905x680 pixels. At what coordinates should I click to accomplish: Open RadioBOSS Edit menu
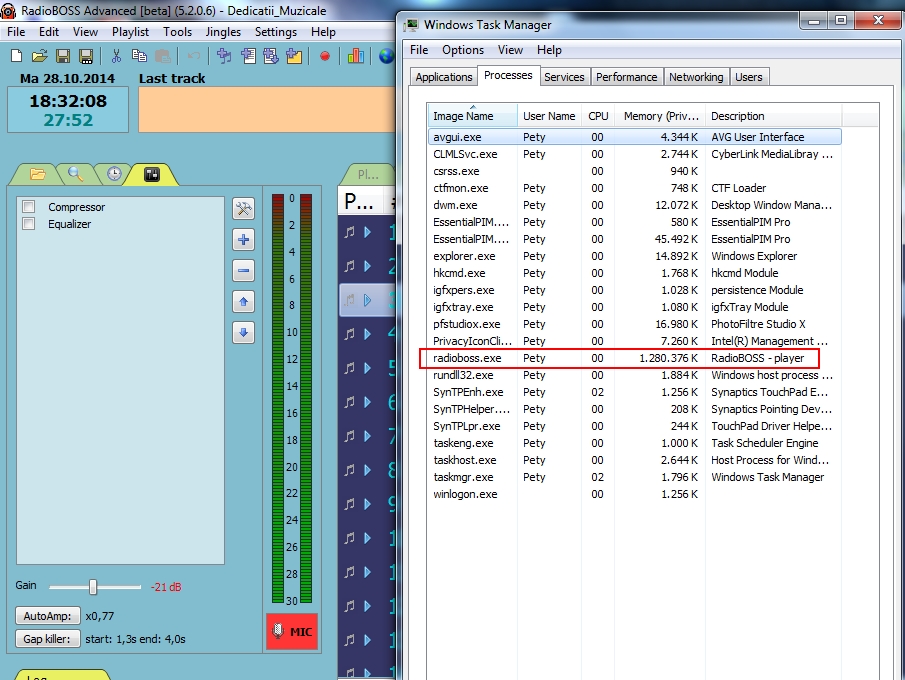click(x=49, y=32)
